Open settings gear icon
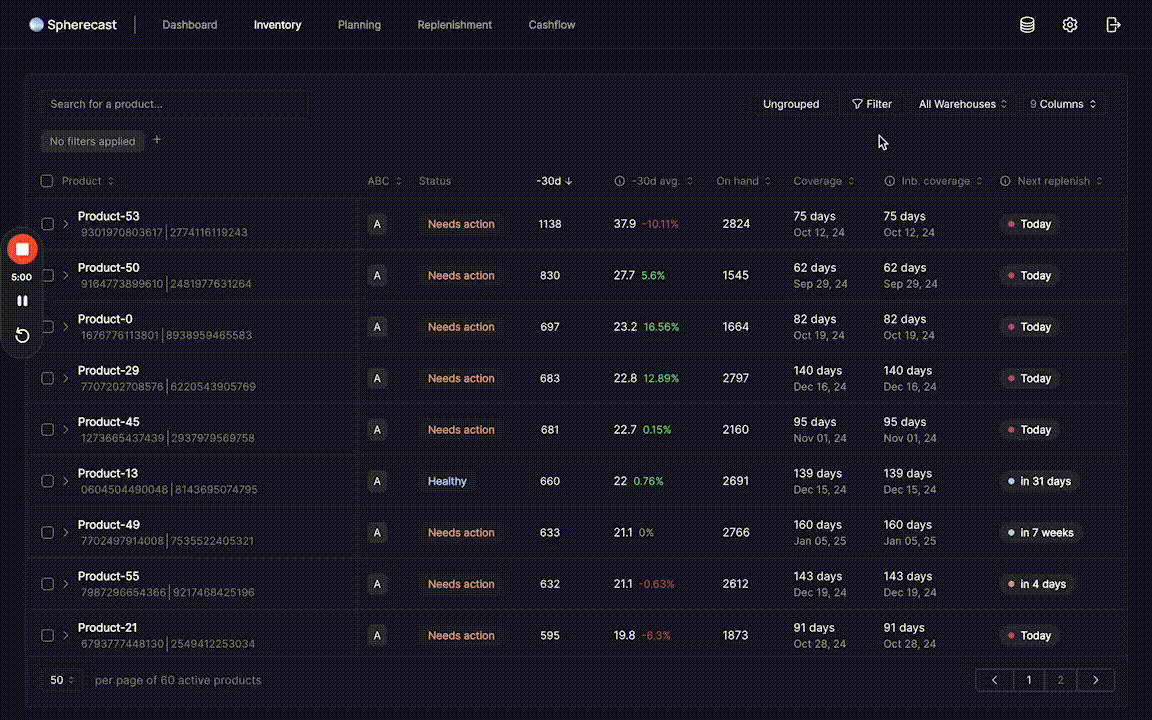 [x=1070, y=25]
